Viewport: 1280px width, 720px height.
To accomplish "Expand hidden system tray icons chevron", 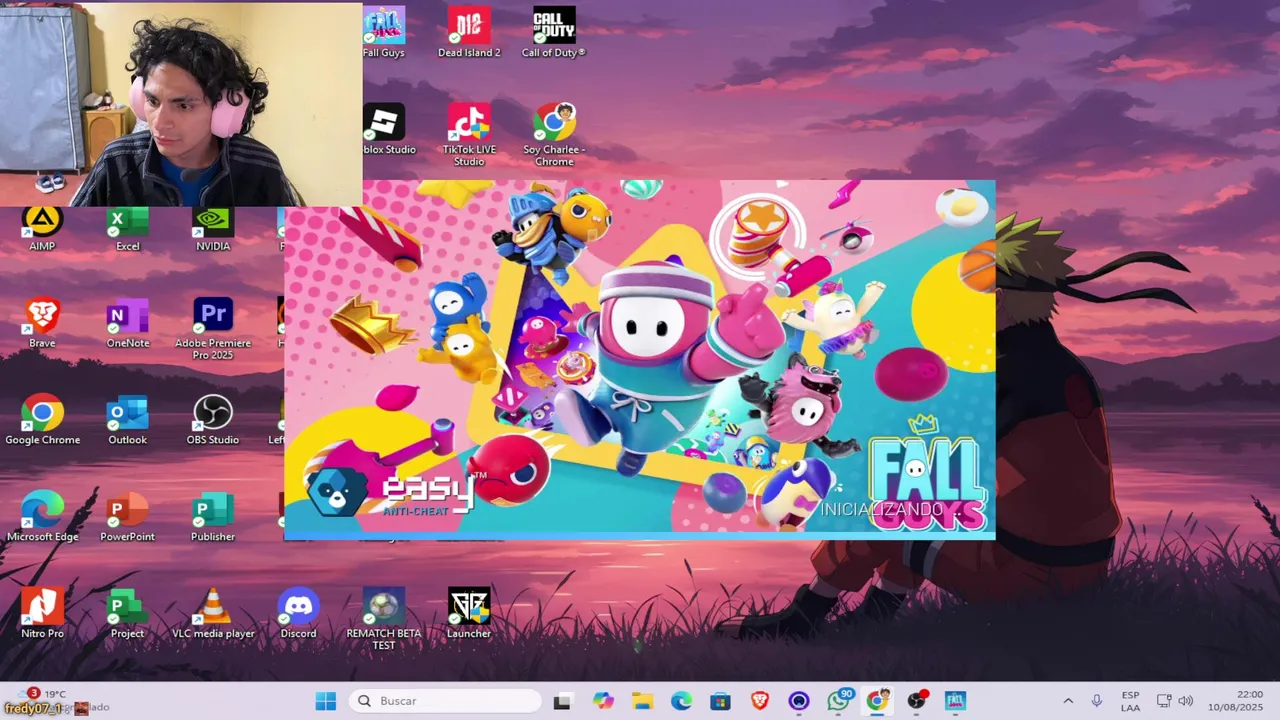I will tap(1068, 701).
